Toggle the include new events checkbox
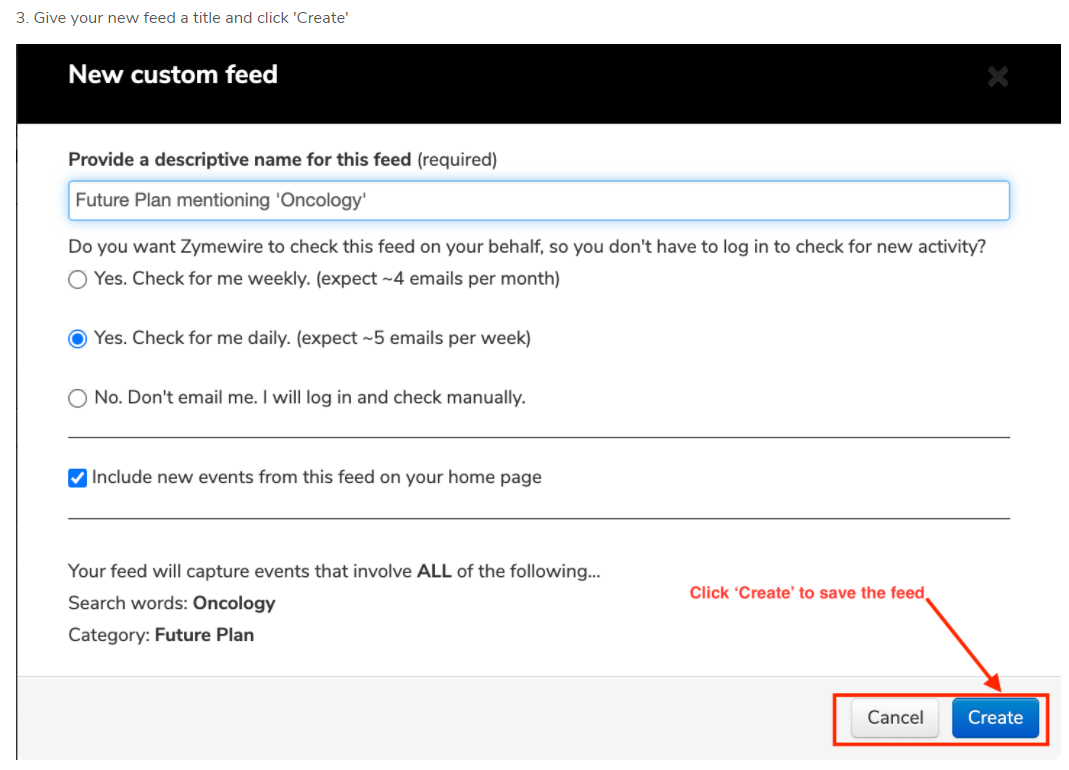 coord(78,478)
